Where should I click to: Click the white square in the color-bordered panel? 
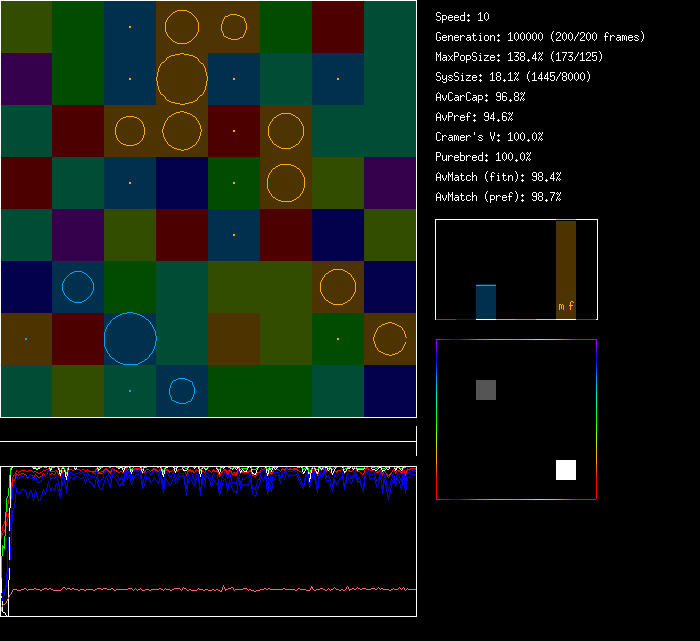(566, 470)
